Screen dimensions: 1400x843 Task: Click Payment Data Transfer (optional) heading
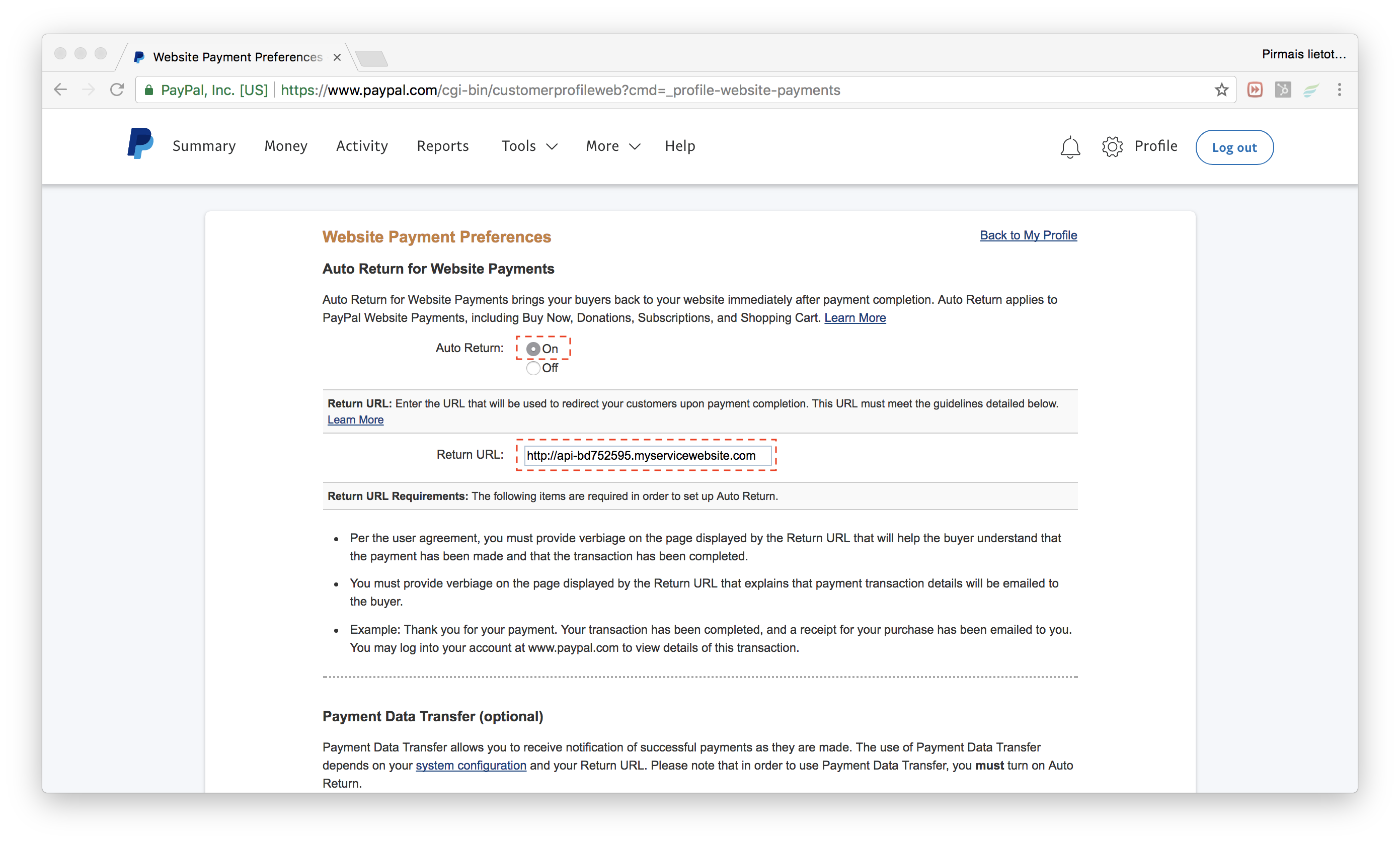click(x=433, y=716)
